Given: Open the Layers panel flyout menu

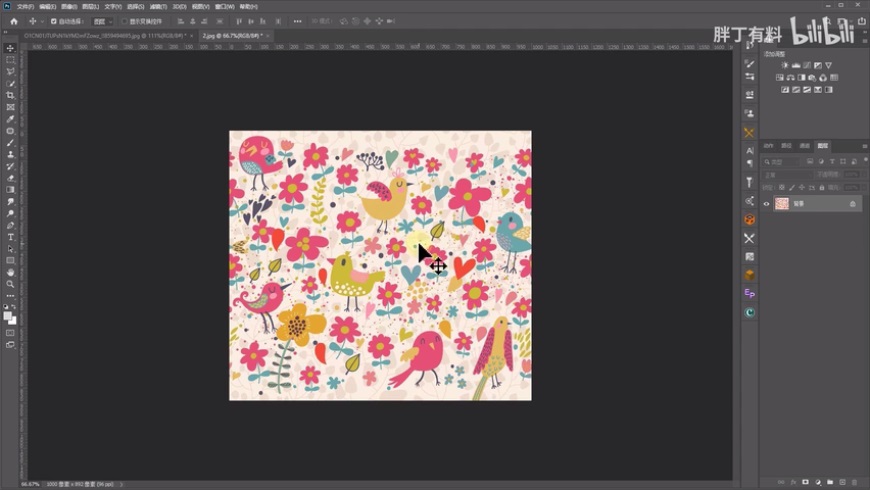Looking at the screenshot, I should (x=864, y=146).
